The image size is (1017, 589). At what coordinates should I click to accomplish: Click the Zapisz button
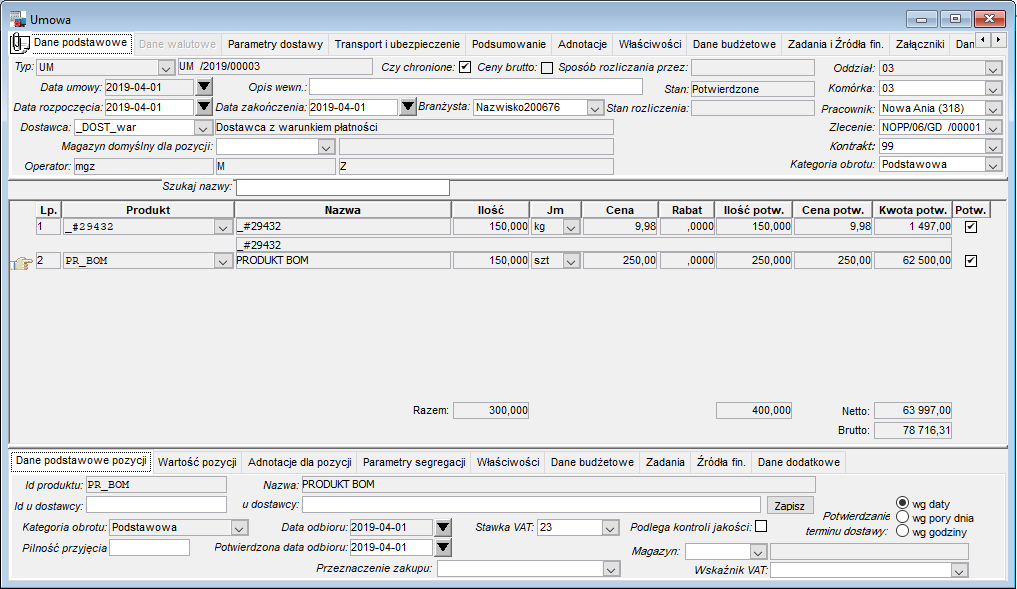point(789,505)
